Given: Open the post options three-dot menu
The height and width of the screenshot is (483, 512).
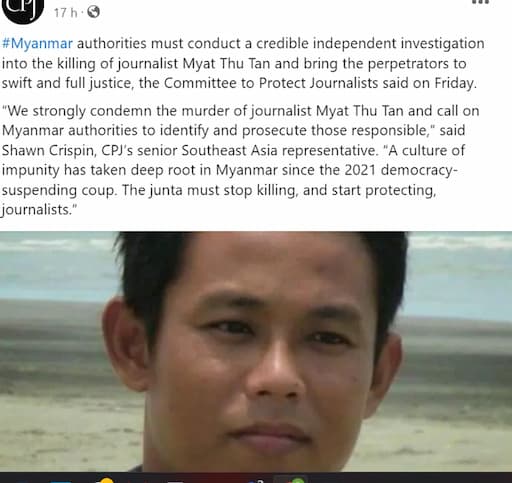Looking at the screenshot, I should click(x=481, y=2).
